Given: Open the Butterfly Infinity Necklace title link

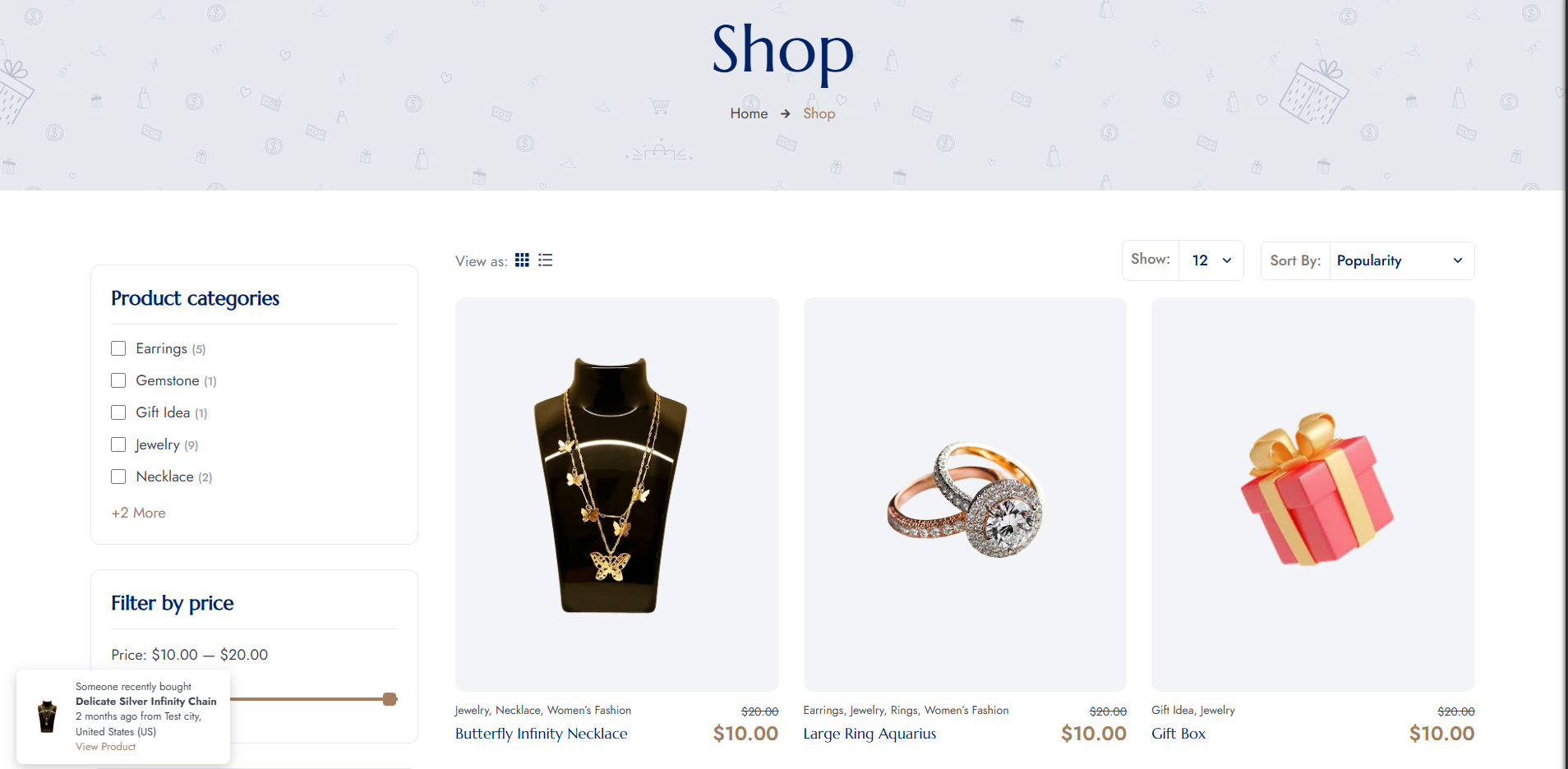Looking at the screenshot, I should click(x=541, y=734).
